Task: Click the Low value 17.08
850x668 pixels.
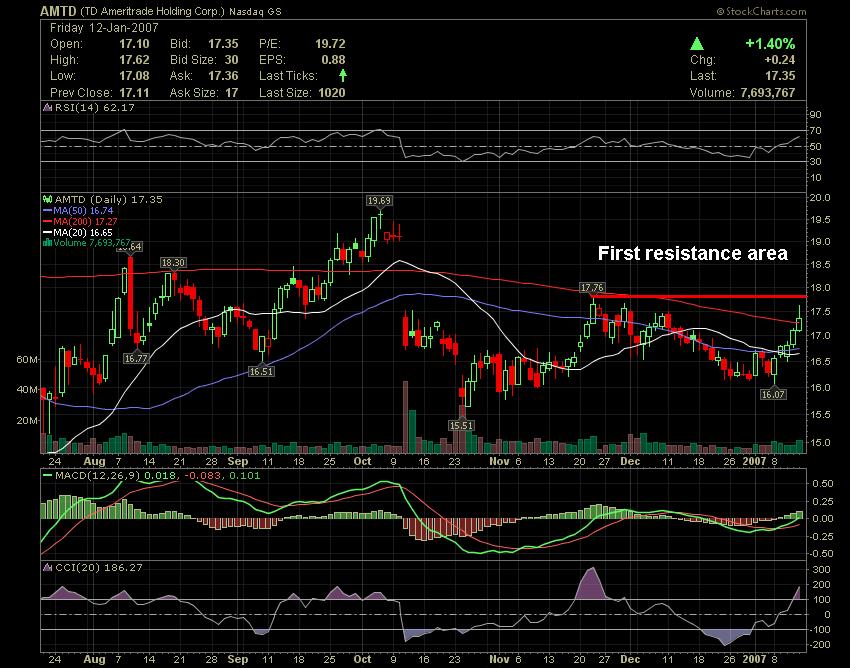Action: click(134, 75)
